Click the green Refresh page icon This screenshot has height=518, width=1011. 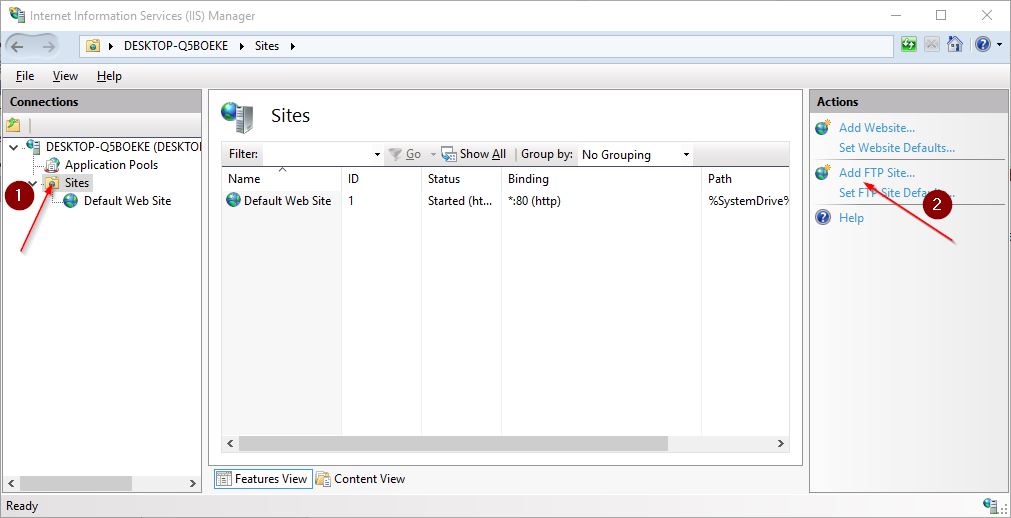(x=908, y=45)
